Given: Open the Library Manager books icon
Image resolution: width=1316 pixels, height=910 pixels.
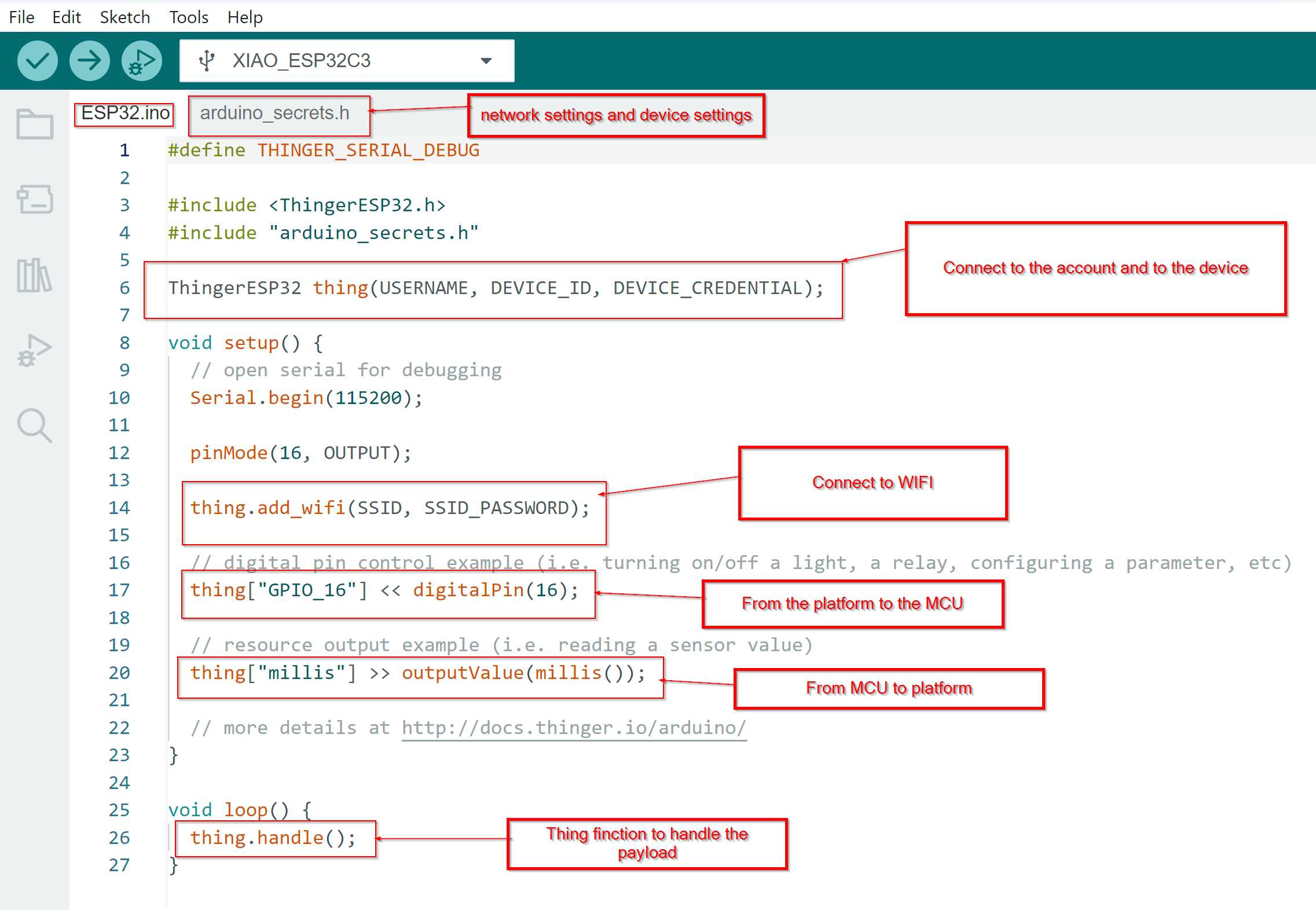Looking at the screenshot, I should pos(35,275).
